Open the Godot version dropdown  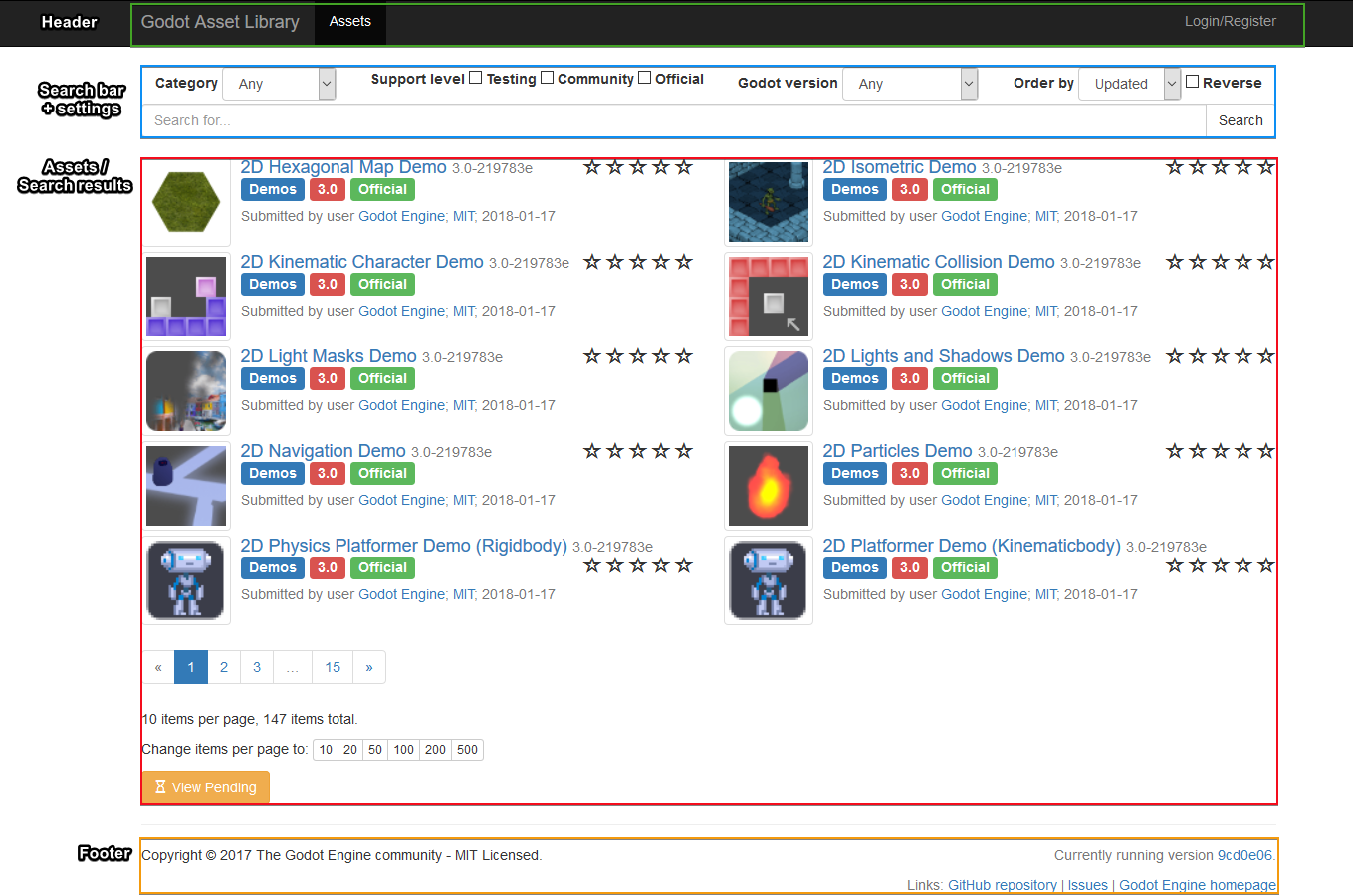[910, 84]
